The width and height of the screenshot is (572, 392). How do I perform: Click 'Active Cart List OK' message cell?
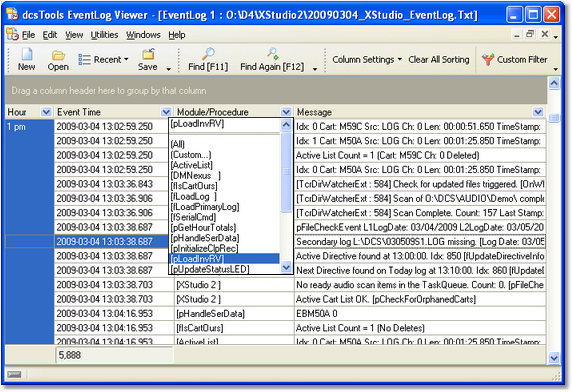point(420,299)
